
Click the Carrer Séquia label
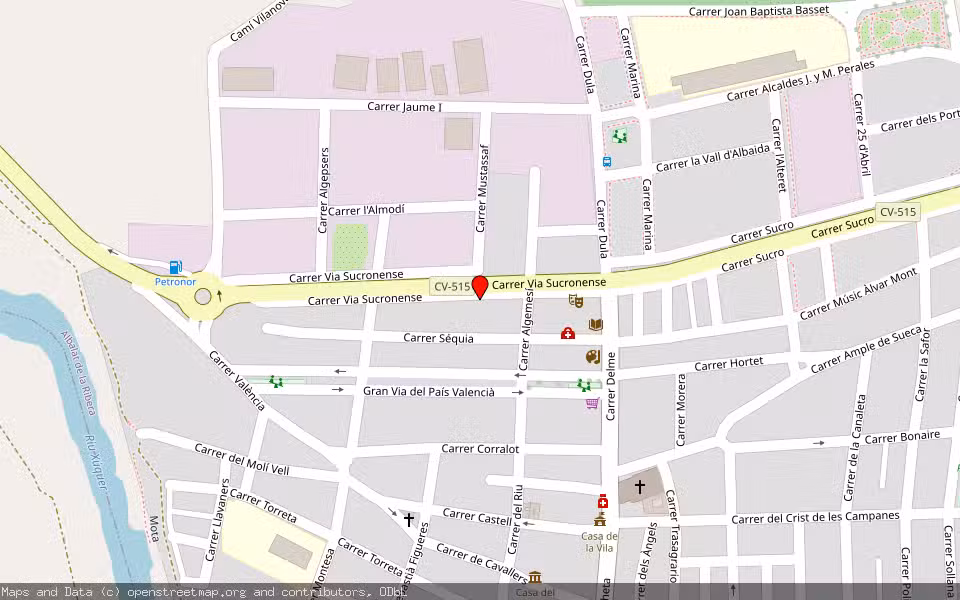(438, 338)
